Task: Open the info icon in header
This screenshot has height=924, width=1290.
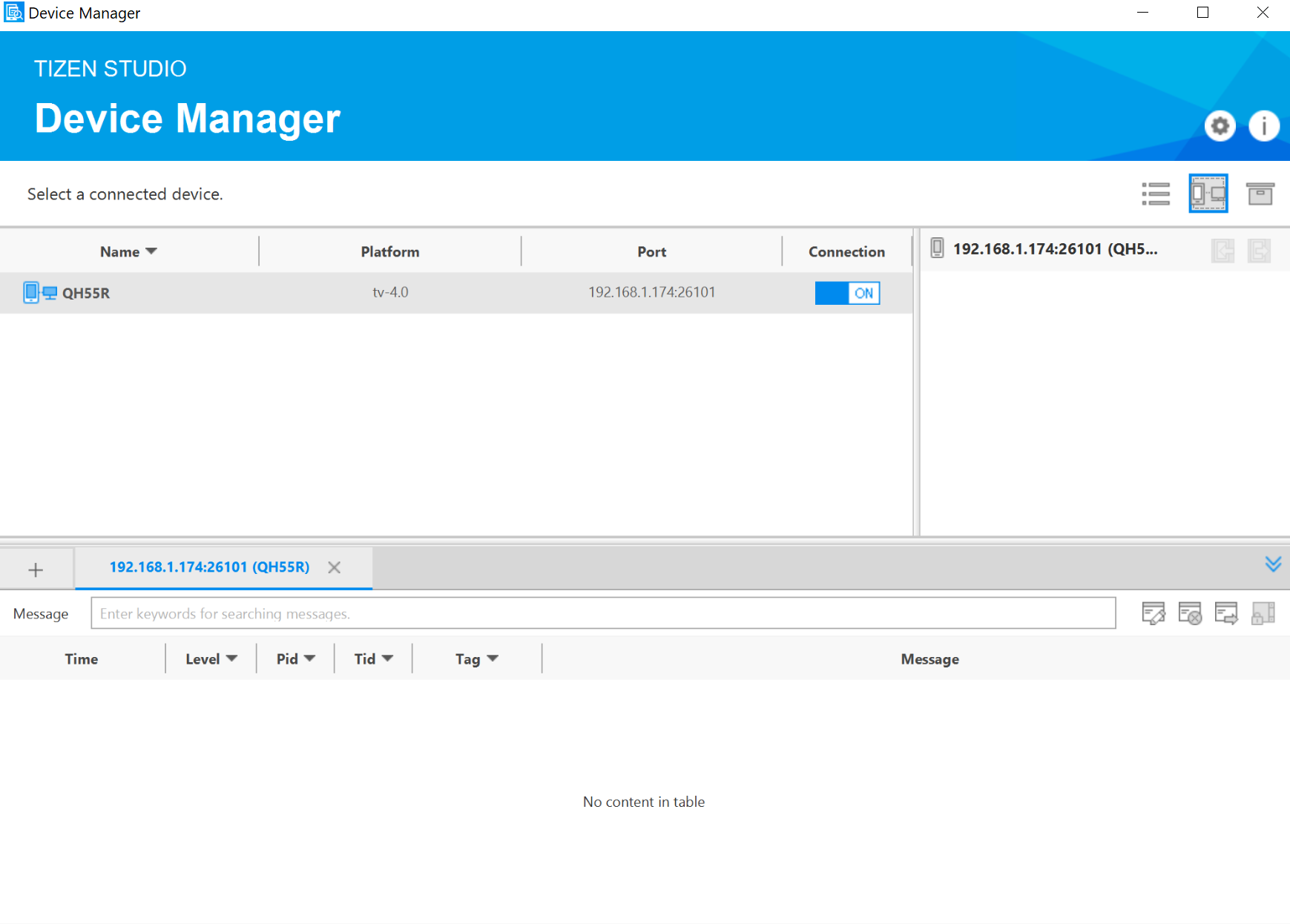Action: click(x=1264, y=126)
